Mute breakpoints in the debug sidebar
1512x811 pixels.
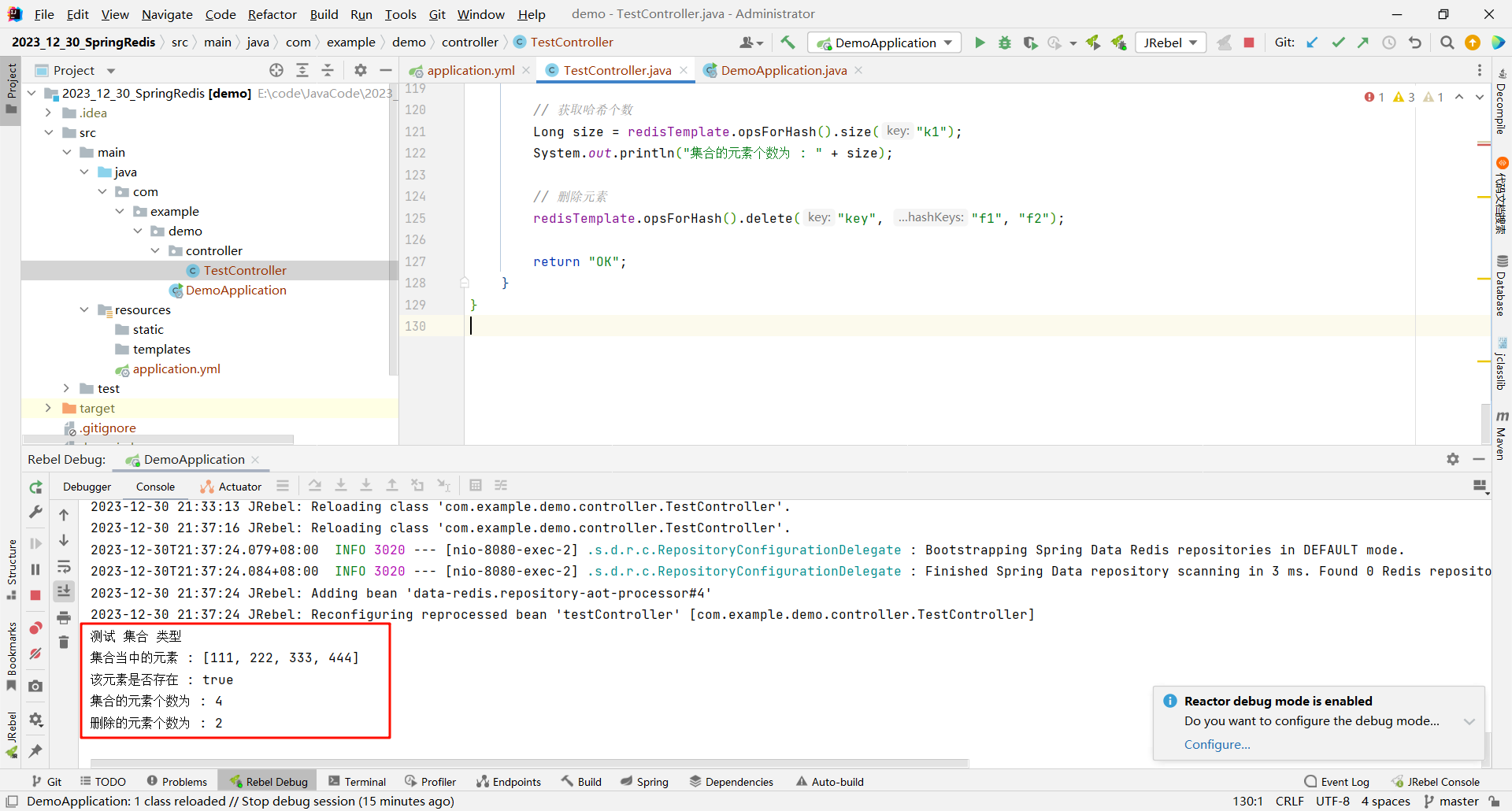(x=35, y=654)
